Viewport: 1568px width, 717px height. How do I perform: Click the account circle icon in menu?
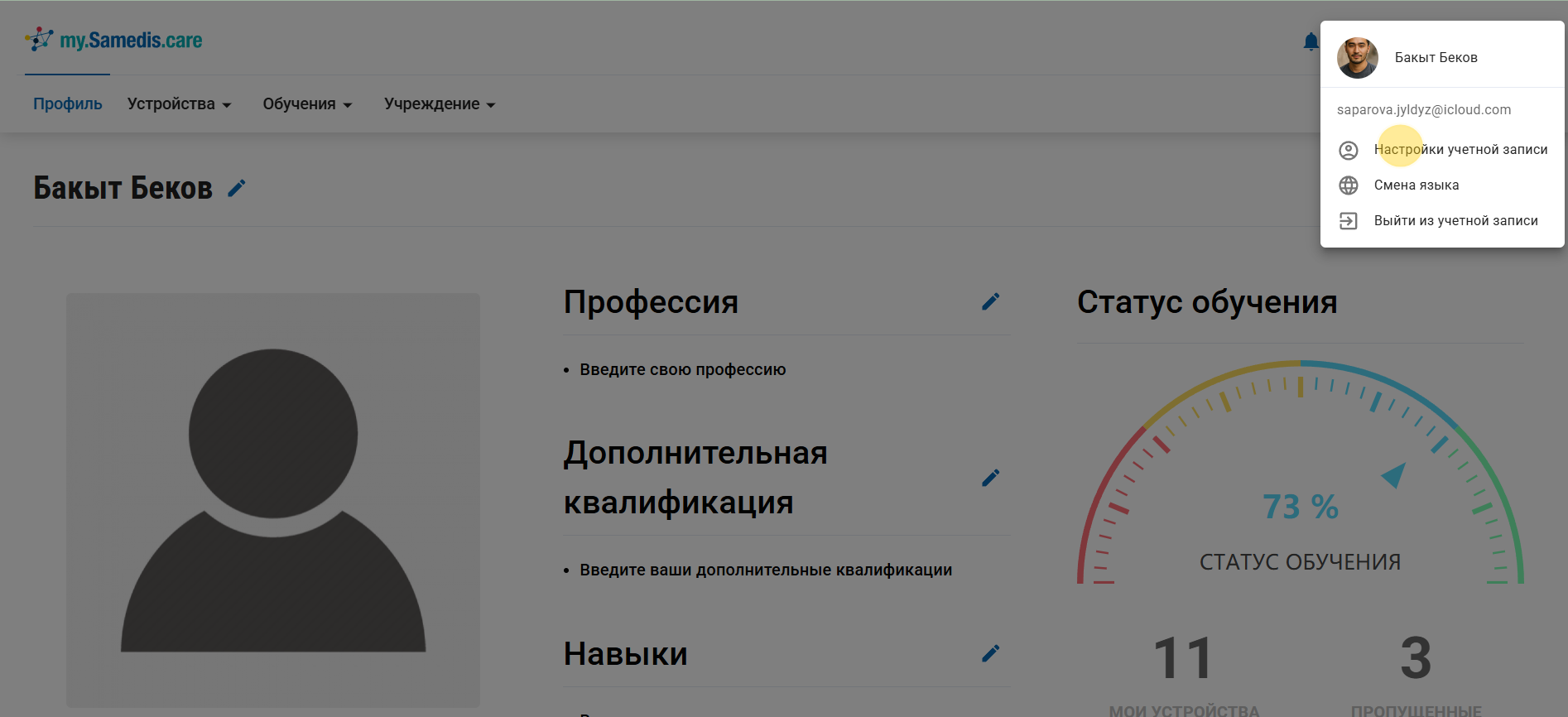pyautogui.click(x=1348, y=150)
